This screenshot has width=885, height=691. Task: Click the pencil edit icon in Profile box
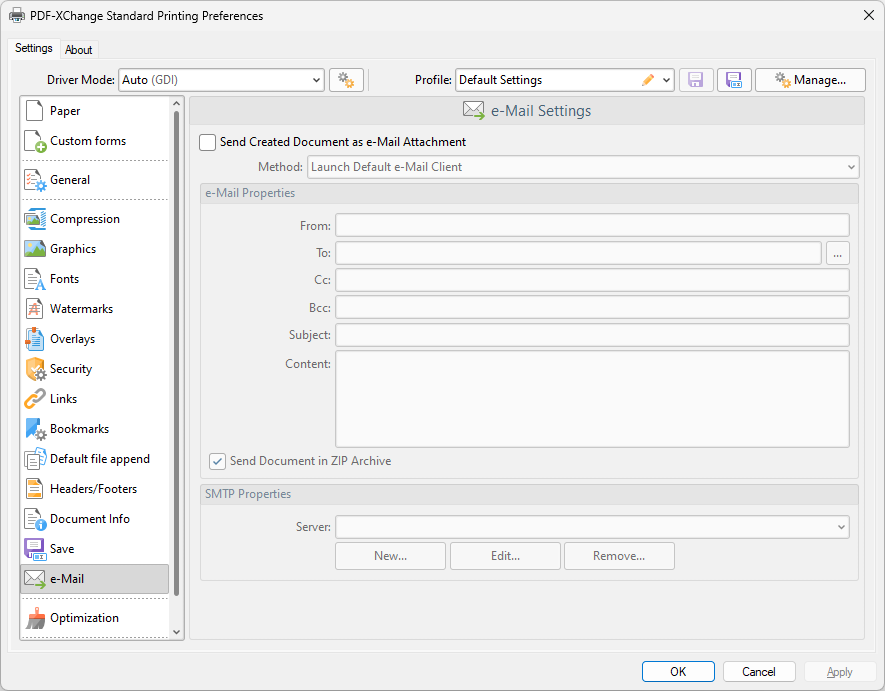[648, 80]
